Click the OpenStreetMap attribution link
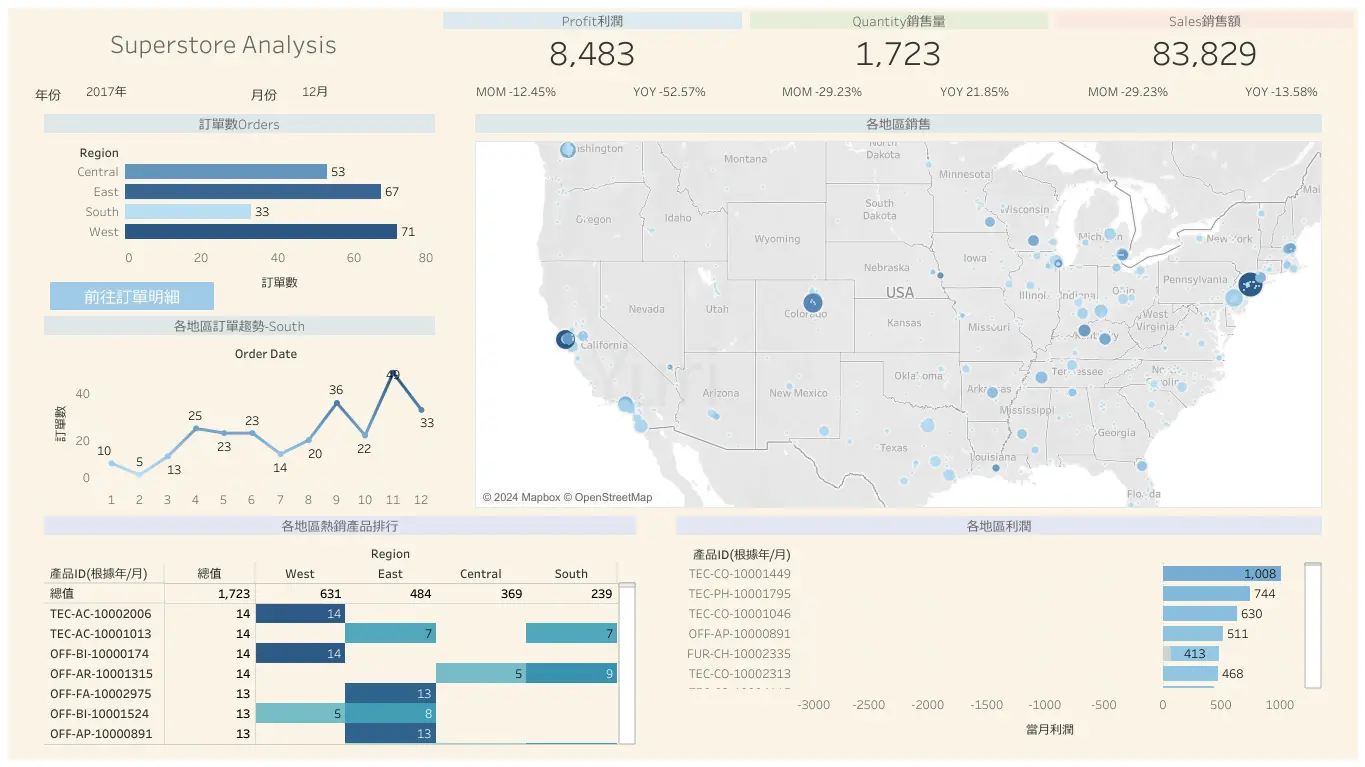 coord(614,498)
